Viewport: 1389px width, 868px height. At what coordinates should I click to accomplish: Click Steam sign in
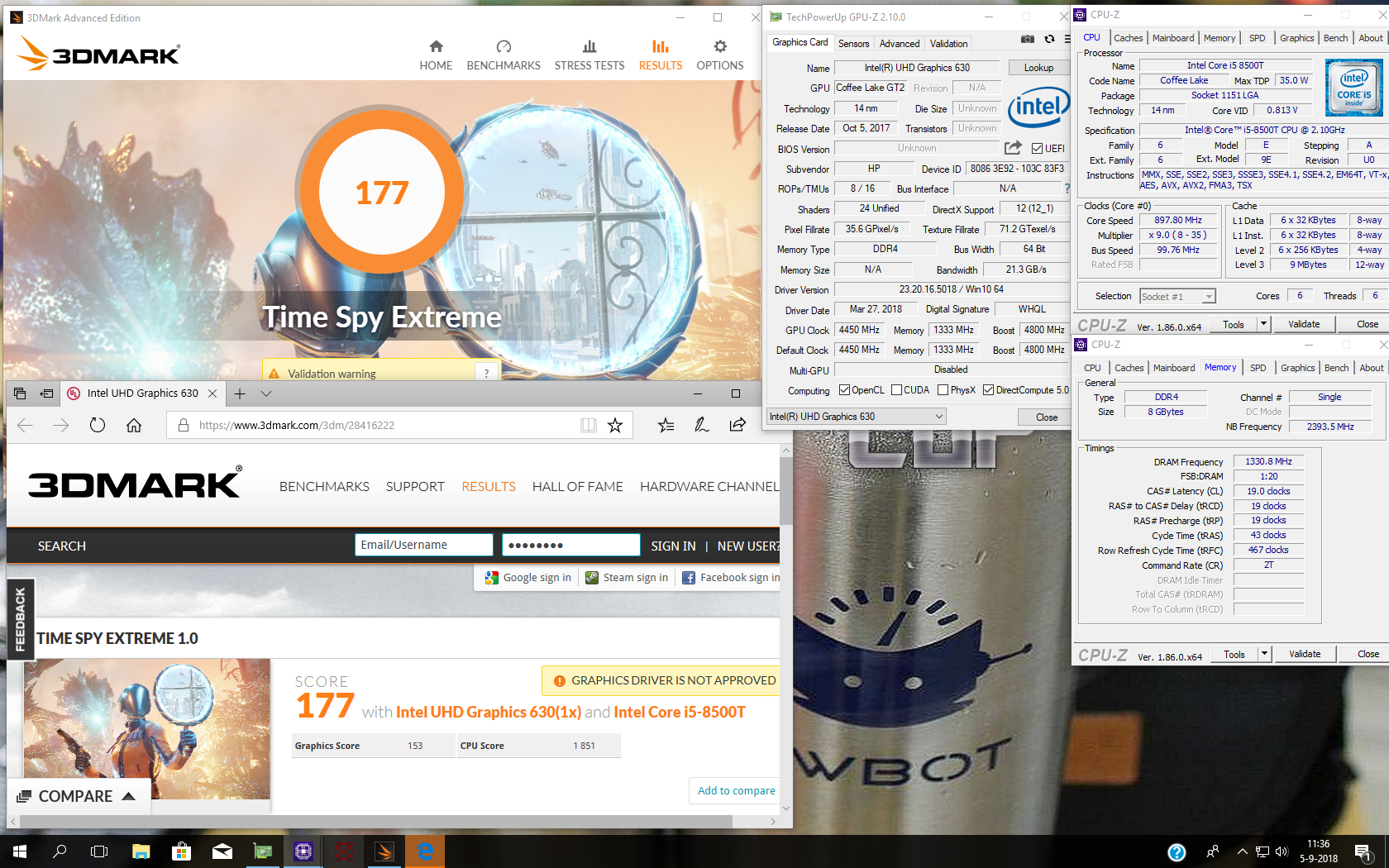click(x=627, y=578)
